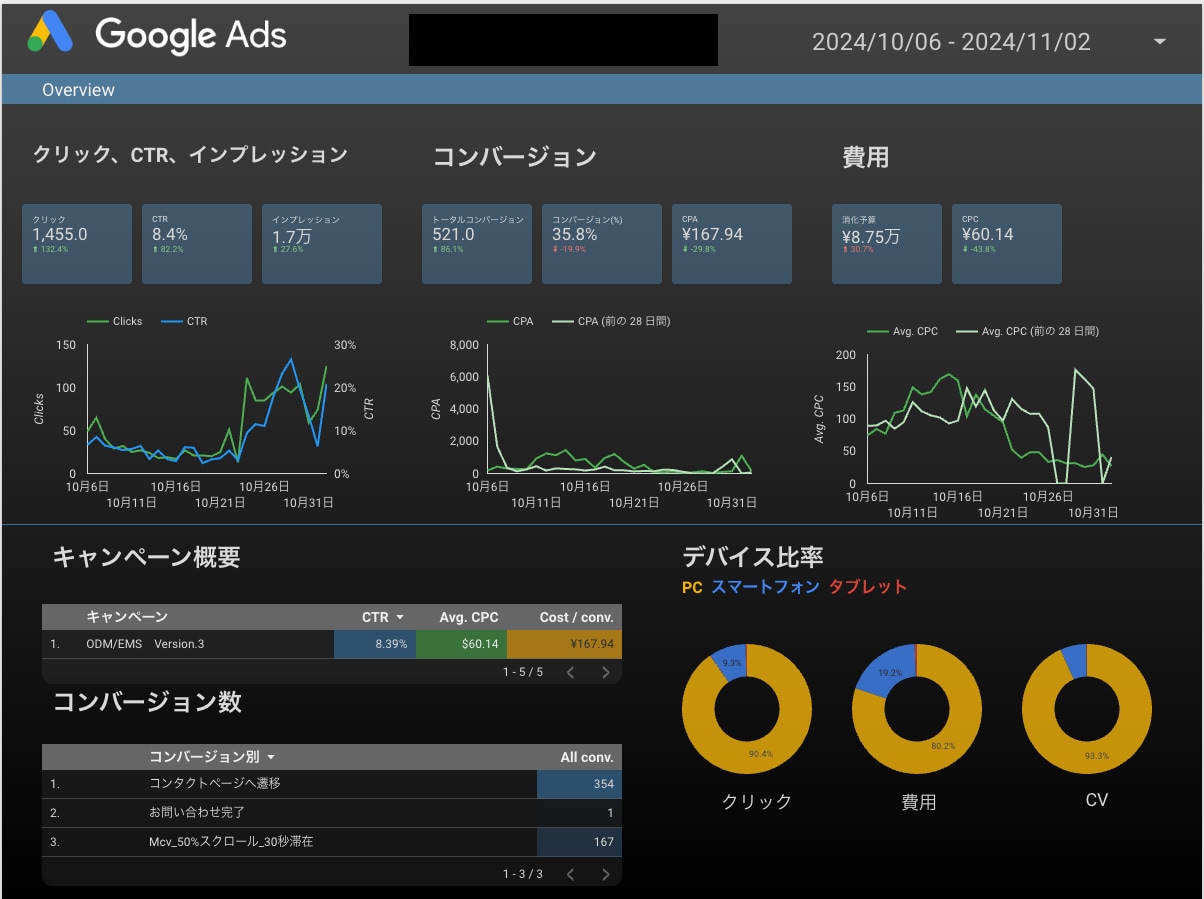Click the お問い合わせ完了 row
This screenshot has height=899, width=1204.
point(332,813)
